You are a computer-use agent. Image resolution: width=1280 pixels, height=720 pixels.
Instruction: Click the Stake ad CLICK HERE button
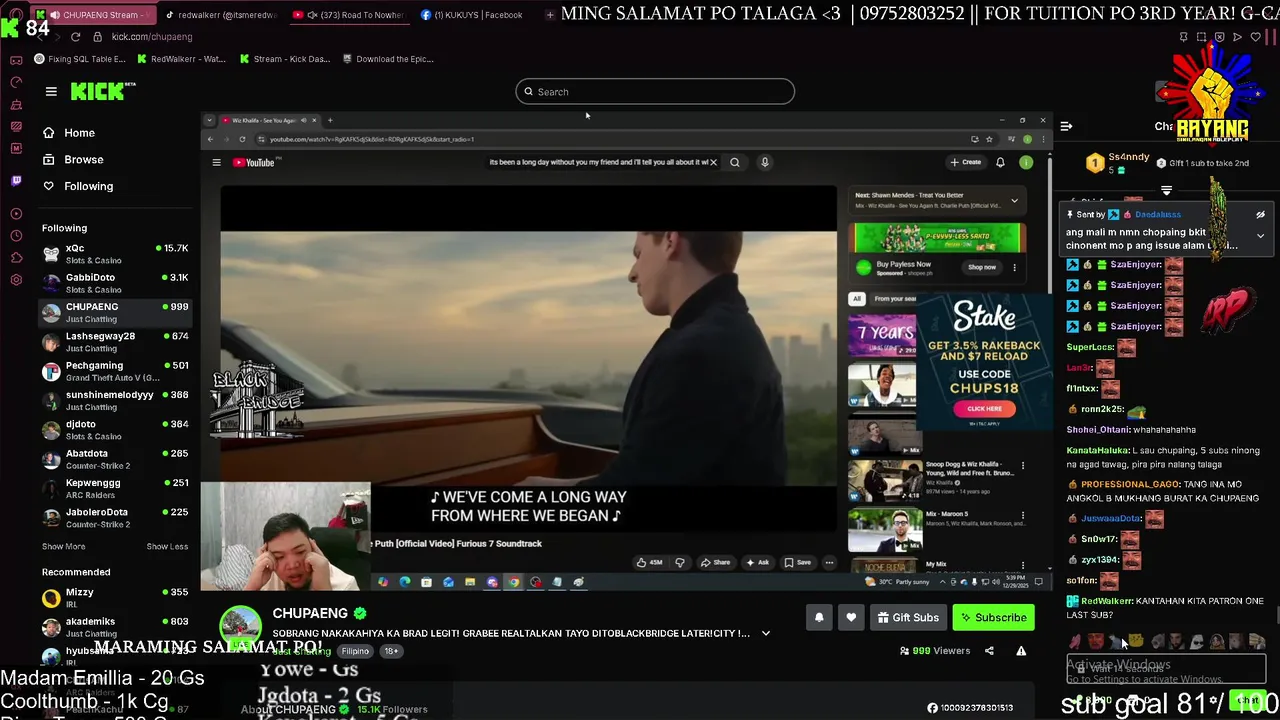(x=984, y=408)
